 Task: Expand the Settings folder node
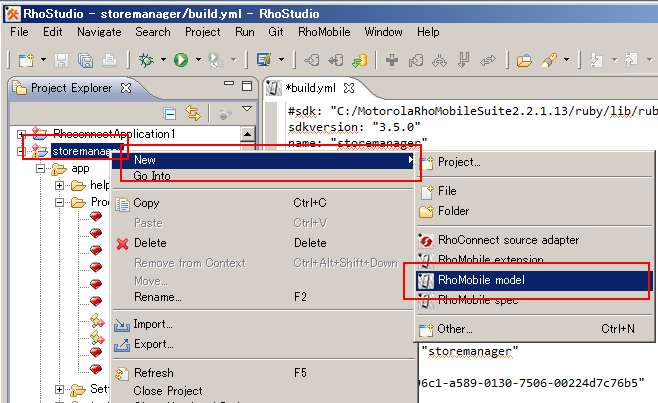(x=60, y=390)
